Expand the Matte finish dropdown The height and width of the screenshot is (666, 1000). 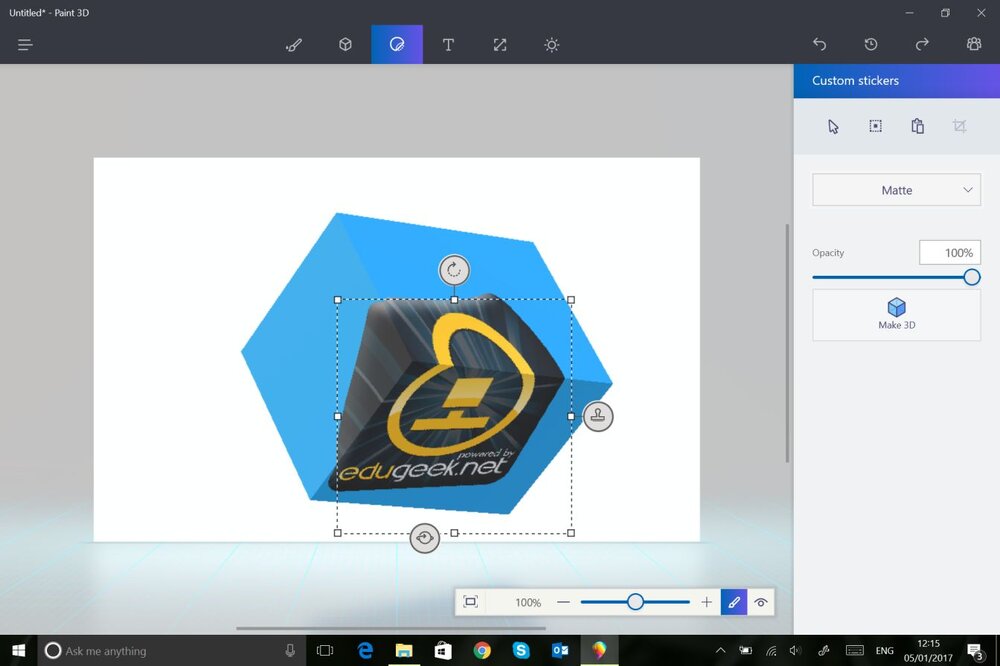896,190
